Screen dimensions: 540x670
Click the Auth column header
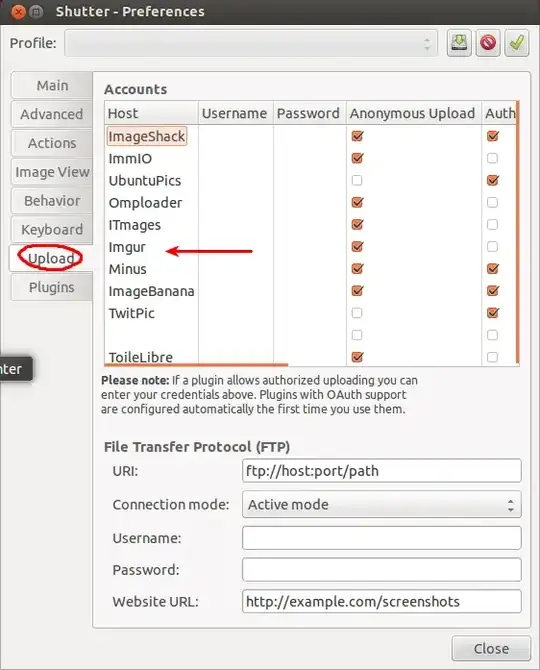[x=499, y=113]
